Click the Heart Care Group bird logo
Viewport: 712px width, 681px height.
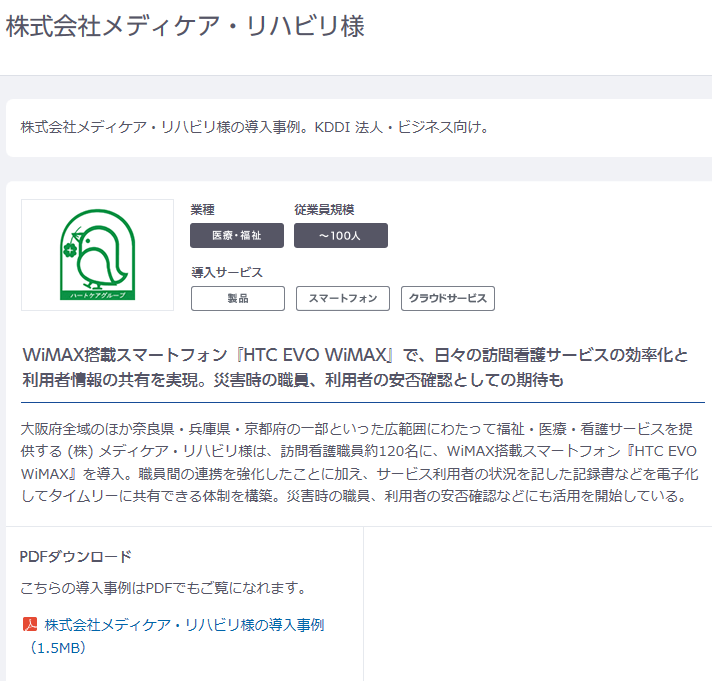tap(97, 254)
